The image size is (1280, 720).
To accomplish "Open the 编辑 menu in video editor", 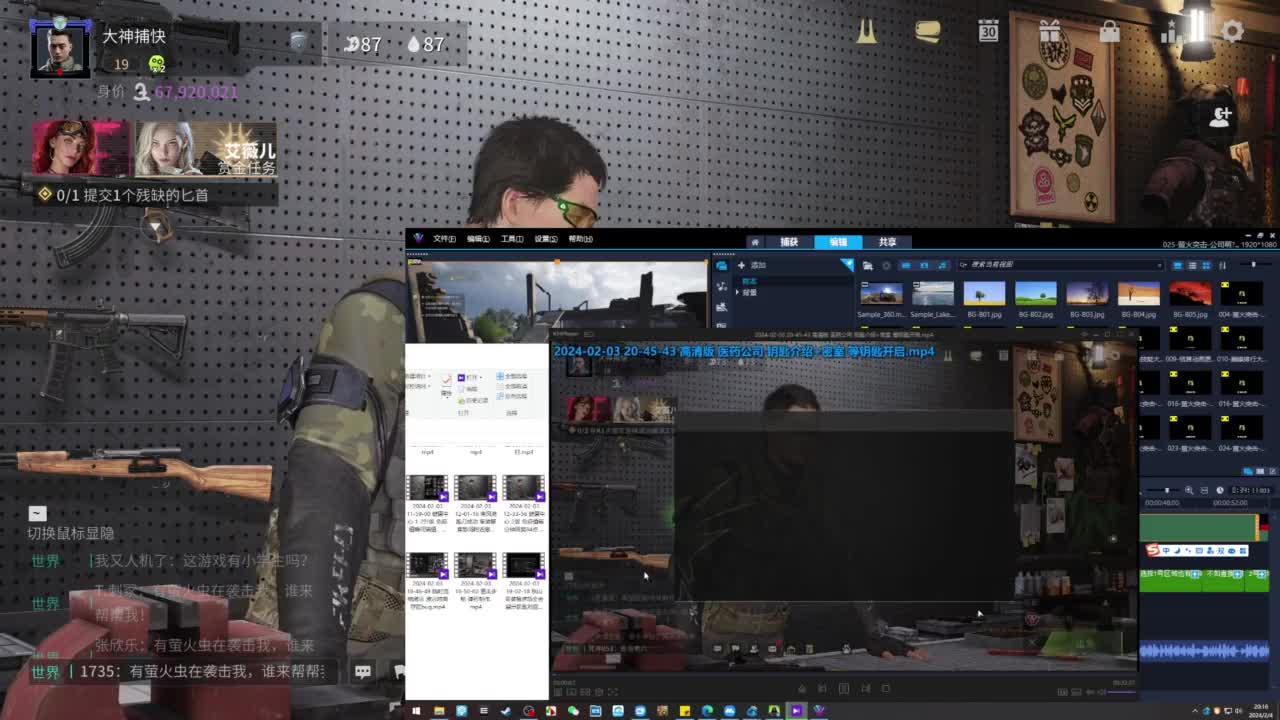I will click(x=478, y=239).
